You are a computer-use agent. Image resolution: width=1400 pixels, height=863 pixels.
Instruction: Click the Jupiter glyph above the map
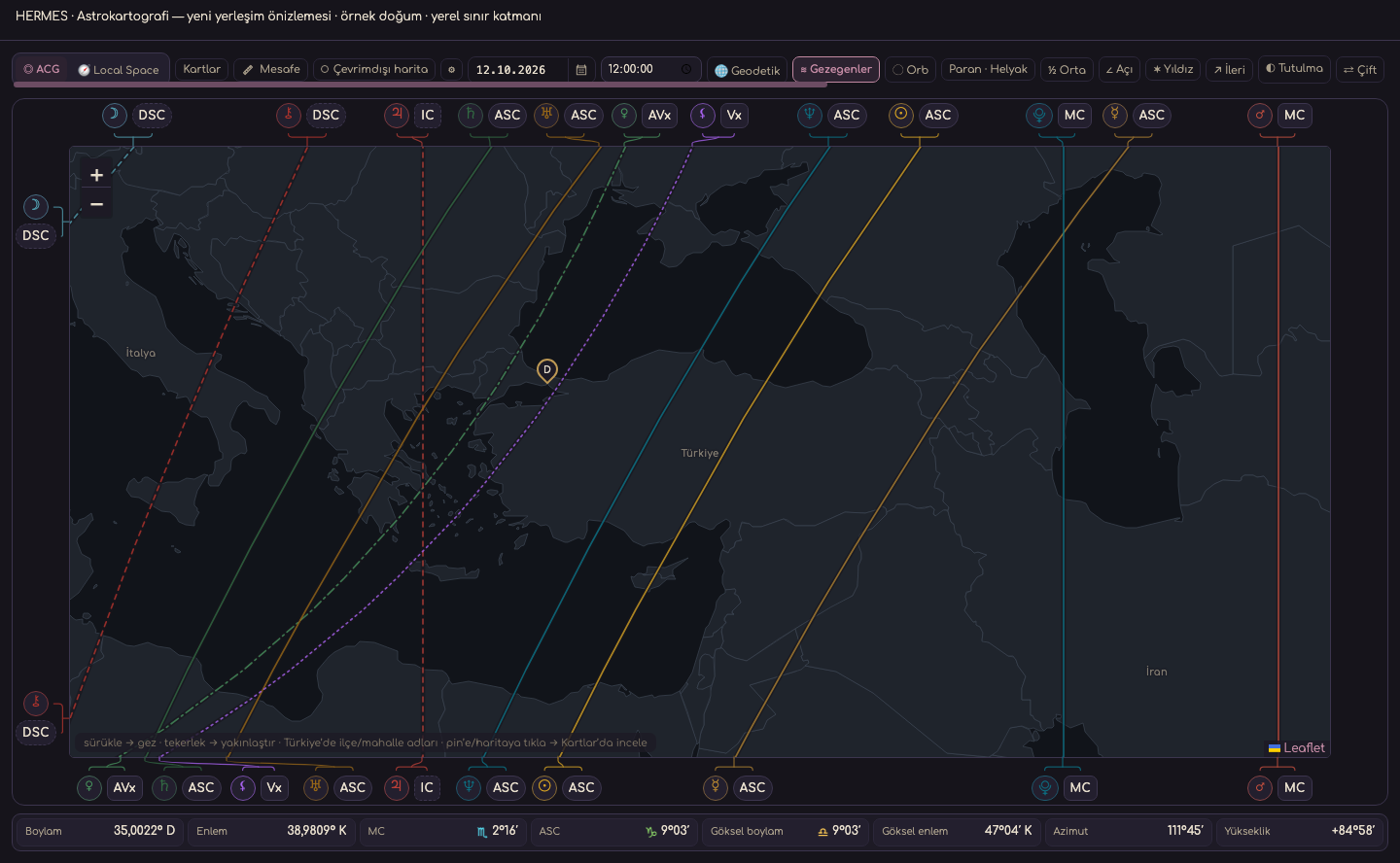[397, 115]
